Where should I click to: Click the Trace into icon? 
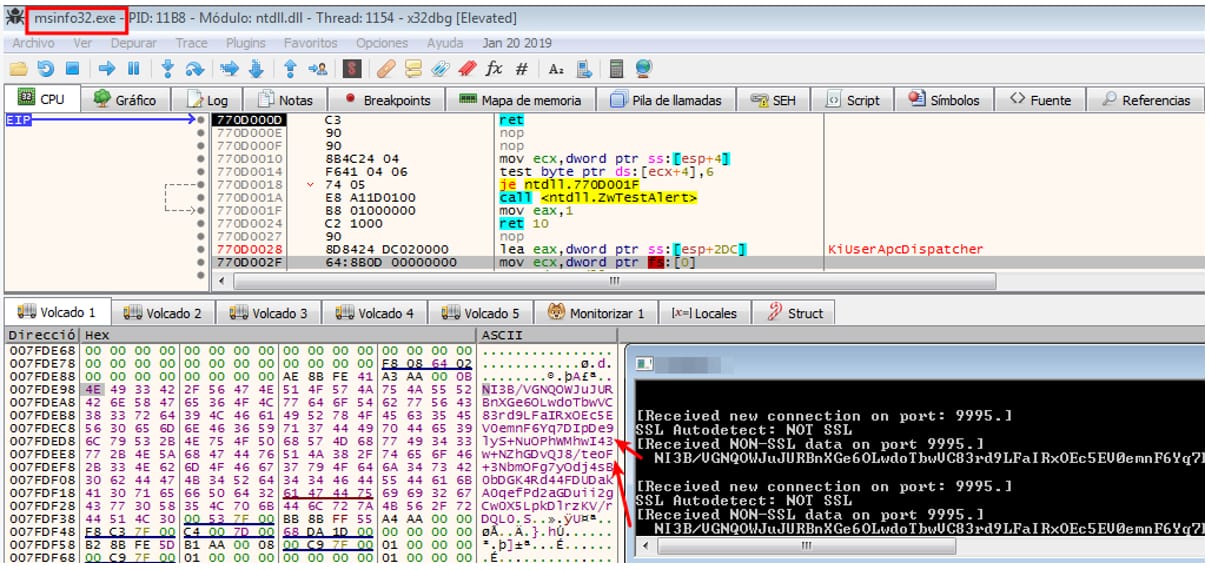(x=229, y=69)
